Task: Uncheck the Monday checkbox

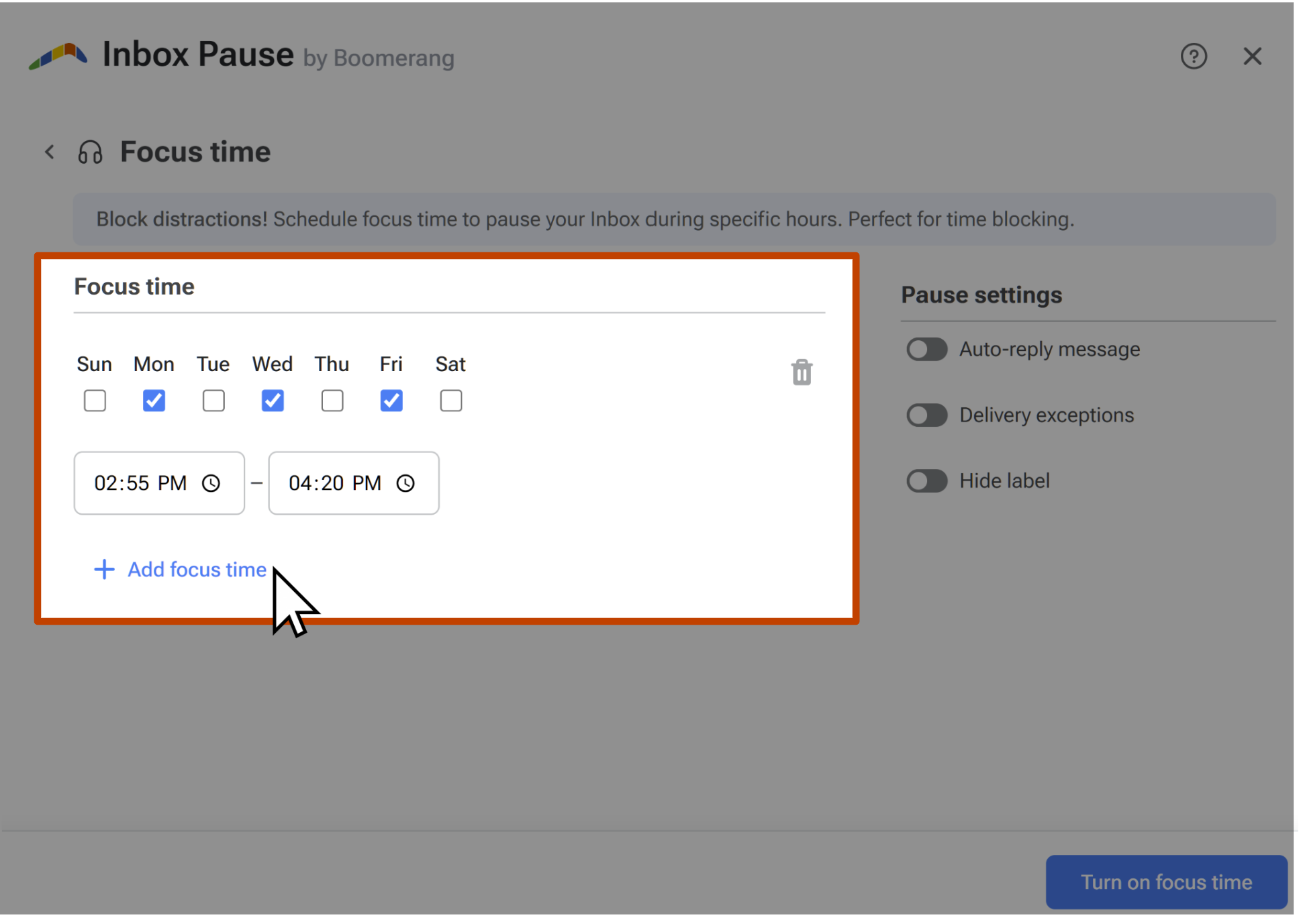Action: (x=153, y=401)
